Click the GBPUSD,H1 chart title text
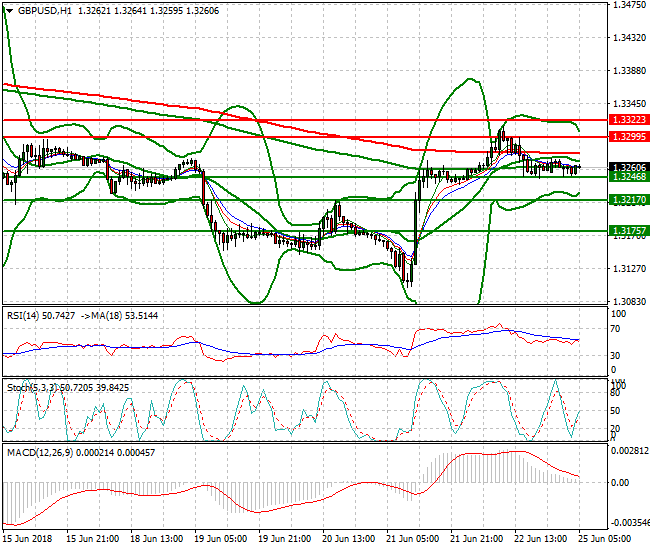The image size is (650, 550). coord(44,11)
